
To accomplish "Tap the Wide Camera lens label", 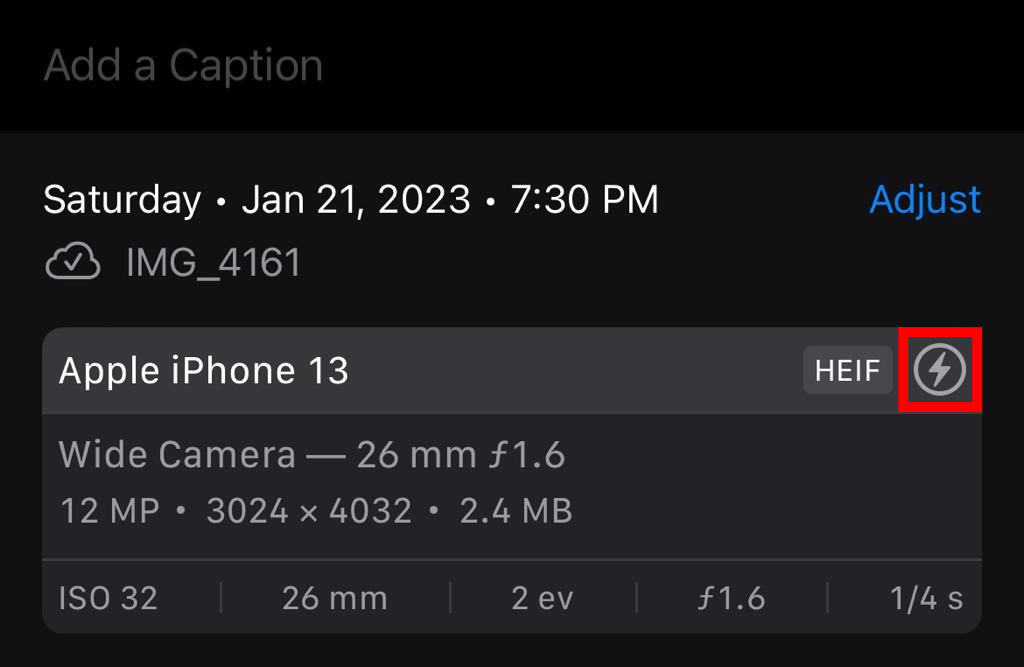I will point(177,455).
